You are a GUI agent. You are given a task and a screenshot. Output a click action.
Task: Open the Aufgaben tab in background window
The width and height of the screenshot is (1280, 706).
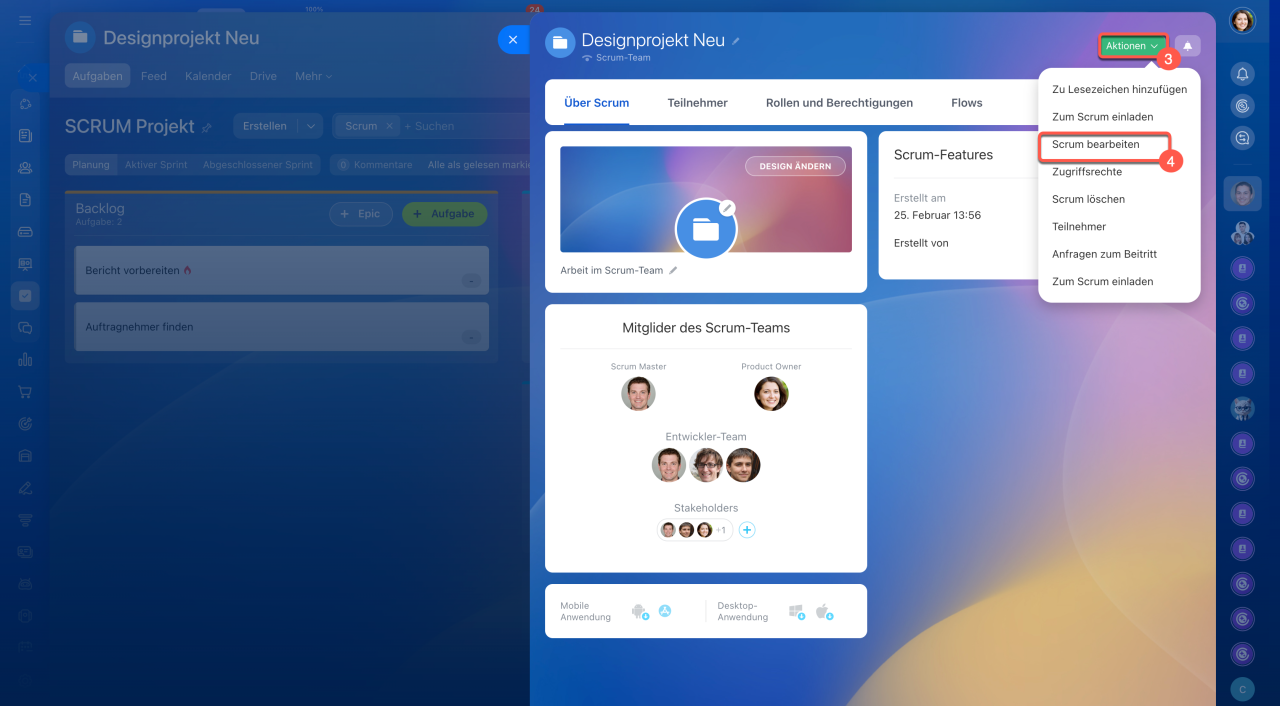point(97,76)
